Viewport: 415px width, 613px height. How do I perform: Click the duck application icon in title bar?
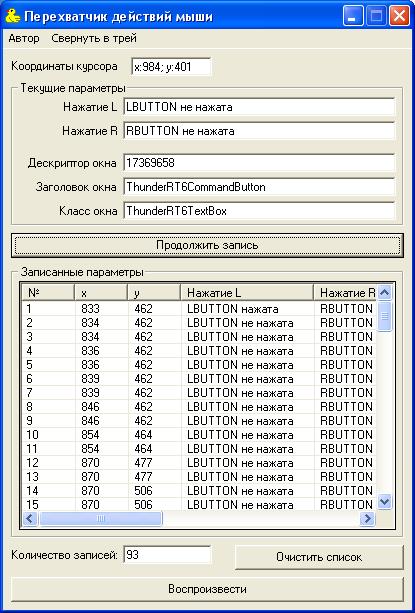[x=13, y=16]
